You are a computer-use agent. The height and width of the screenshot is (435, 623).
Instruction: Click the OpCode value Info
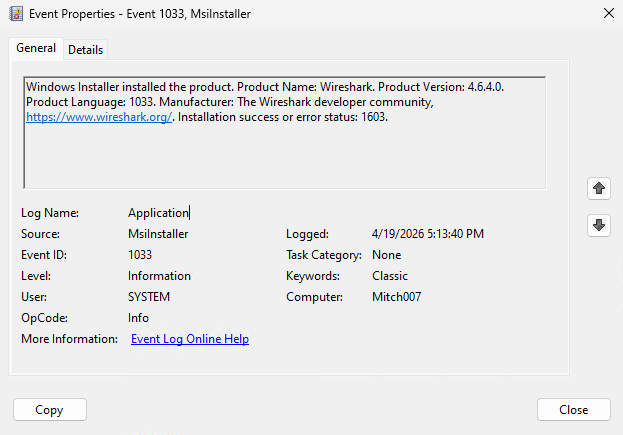(138, 318)
